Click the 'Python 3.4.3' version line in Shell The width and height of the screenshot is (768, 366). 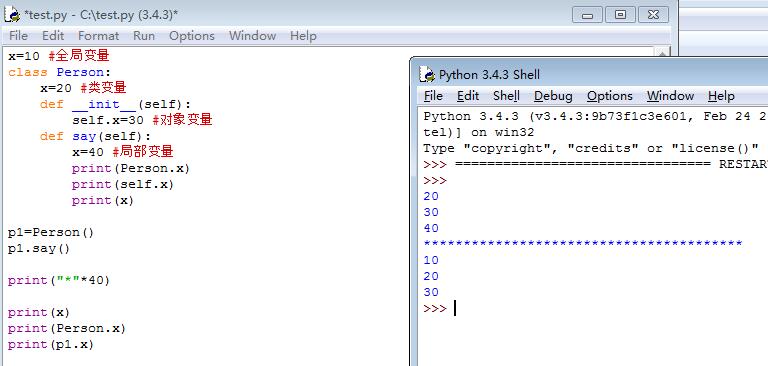pos(595,117)
